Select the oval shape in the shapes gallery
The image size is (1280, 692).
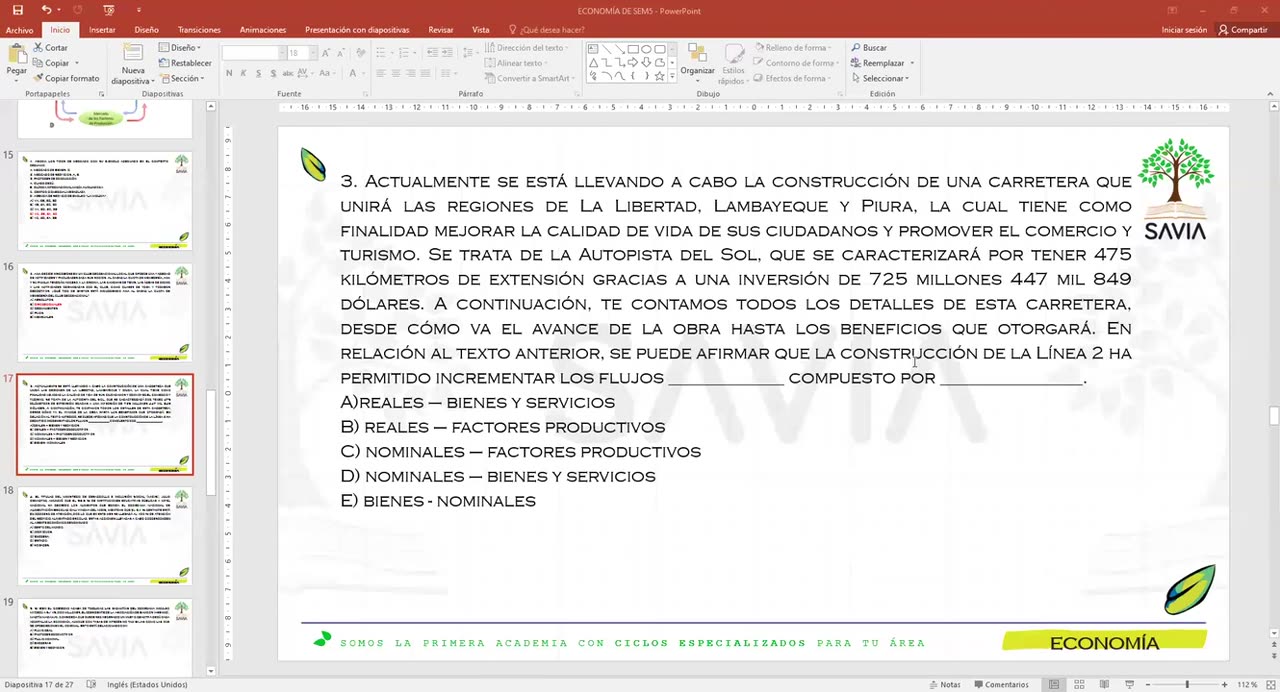tap(646, 48)
